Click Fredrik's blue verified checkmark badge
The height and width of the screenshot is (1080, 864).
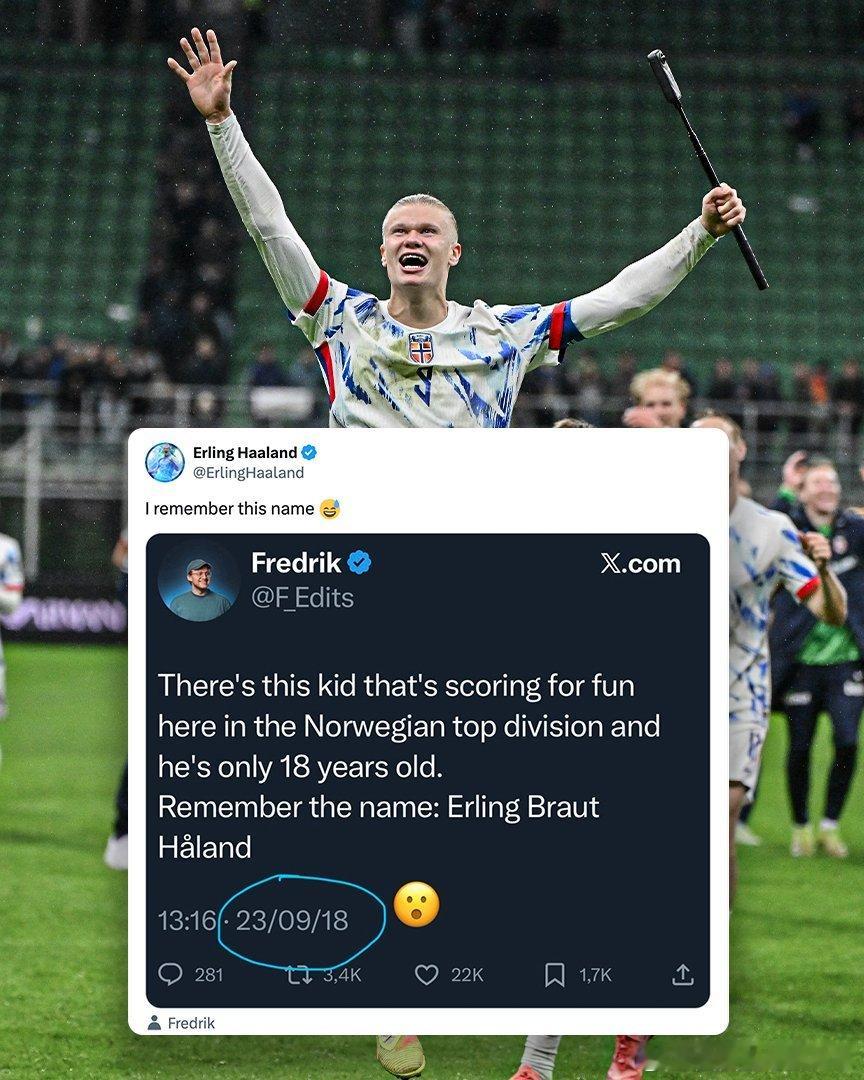click(x=359, y=563)
